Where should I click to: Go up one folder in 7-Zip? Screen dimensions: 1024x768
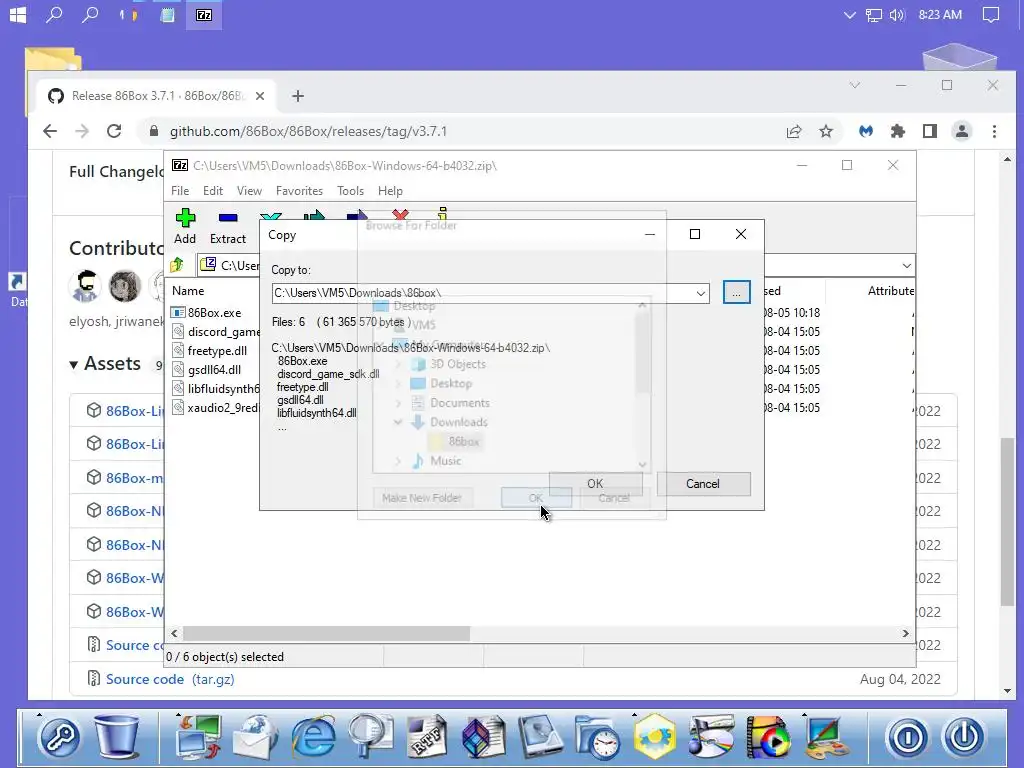177,264
